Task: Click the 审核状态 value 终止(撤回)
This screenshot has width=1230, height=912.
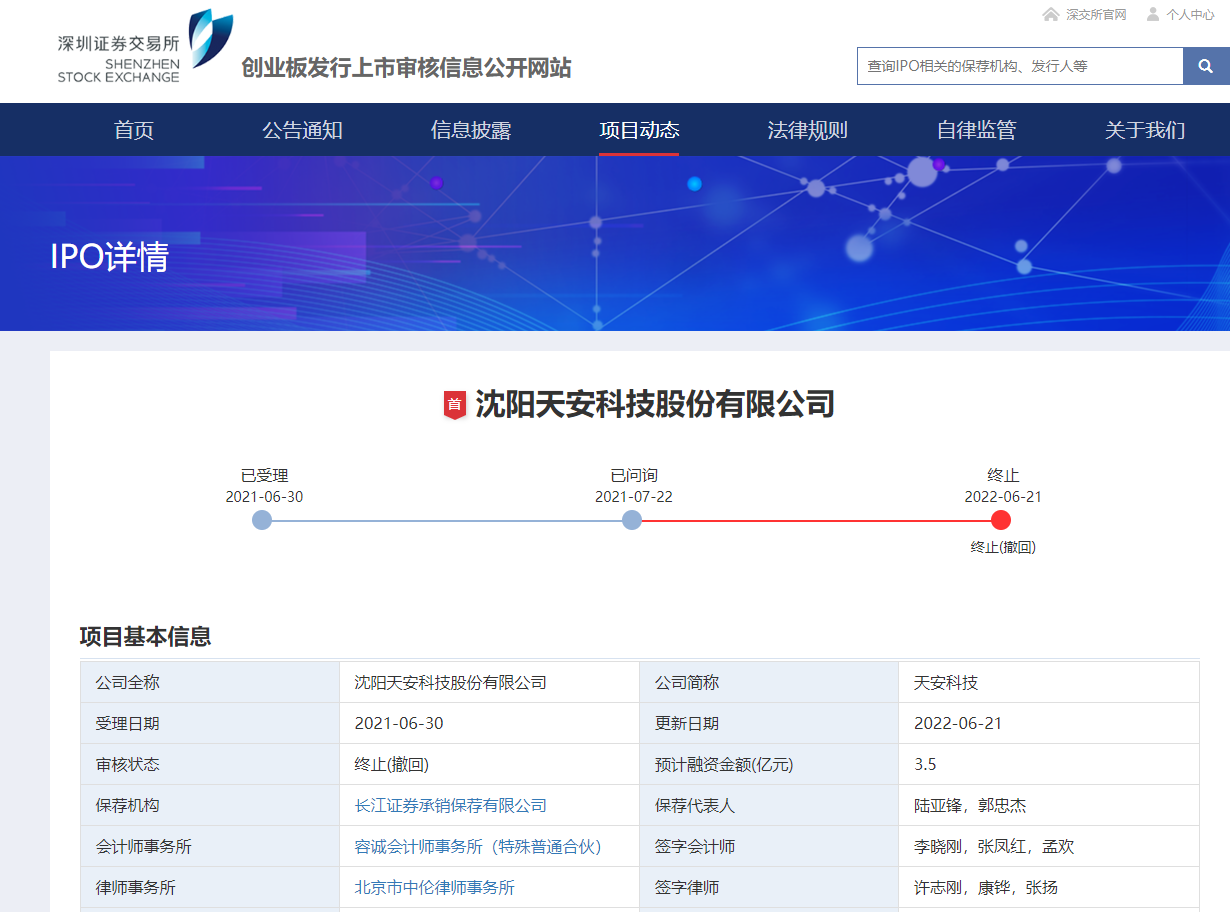Action: click(392, 765)
